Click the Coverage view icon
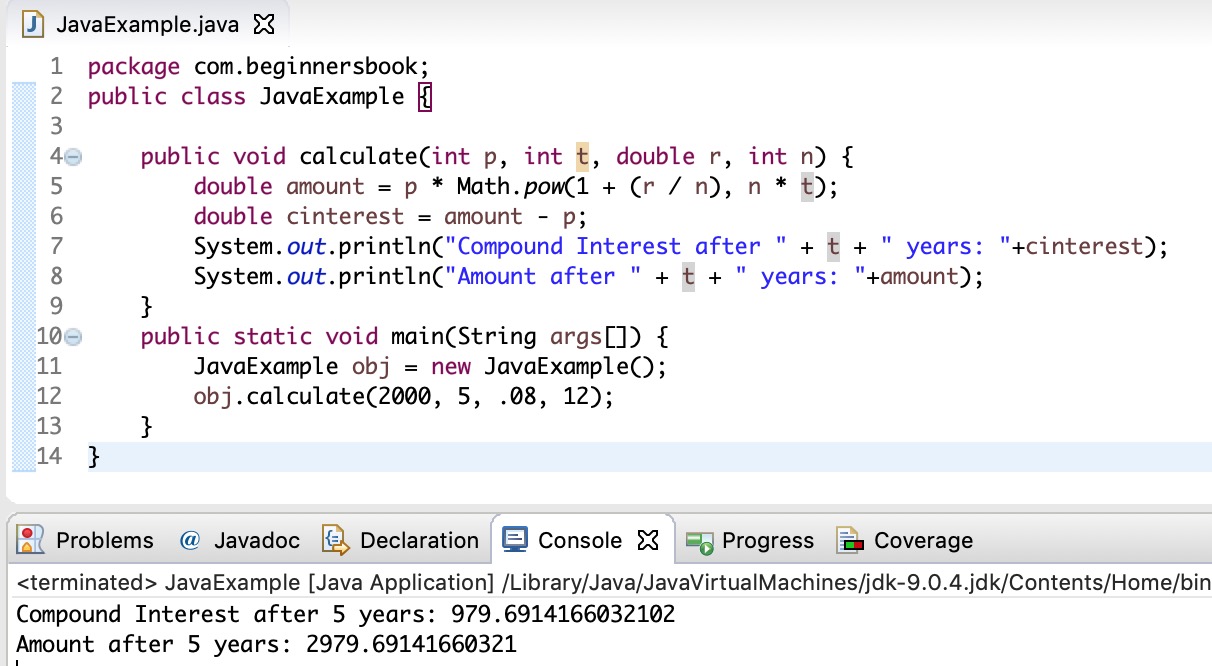Viewport: 1212px width, 666px height. pyautogui.click(x=850, y=541)
